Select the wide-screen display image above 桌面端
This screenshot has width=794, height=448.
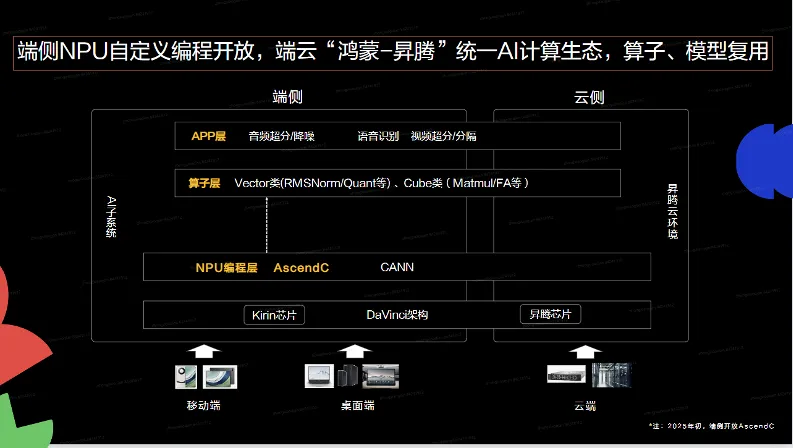(381, 377)
